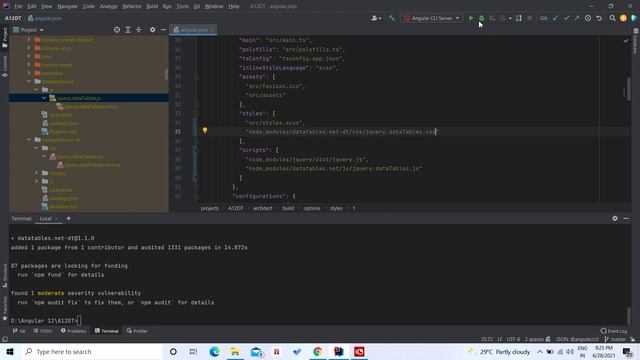Select the angular.json editor tab
Viewport: 640px width, 360px height.
tap(193, 30)
